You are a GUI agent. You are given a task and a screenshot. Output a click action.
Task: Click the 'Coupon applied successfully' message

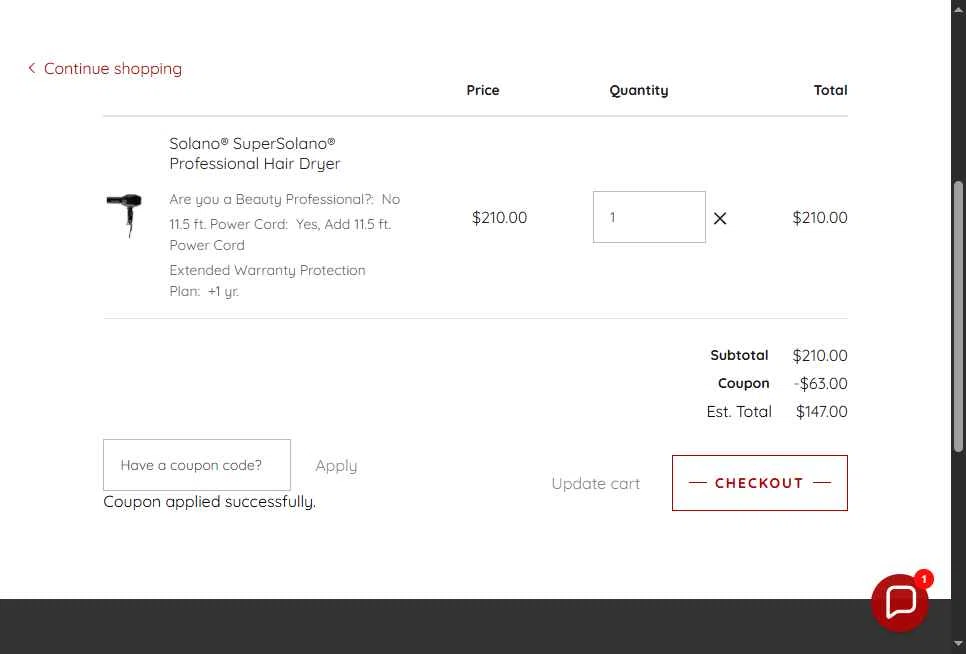[209, 502]
